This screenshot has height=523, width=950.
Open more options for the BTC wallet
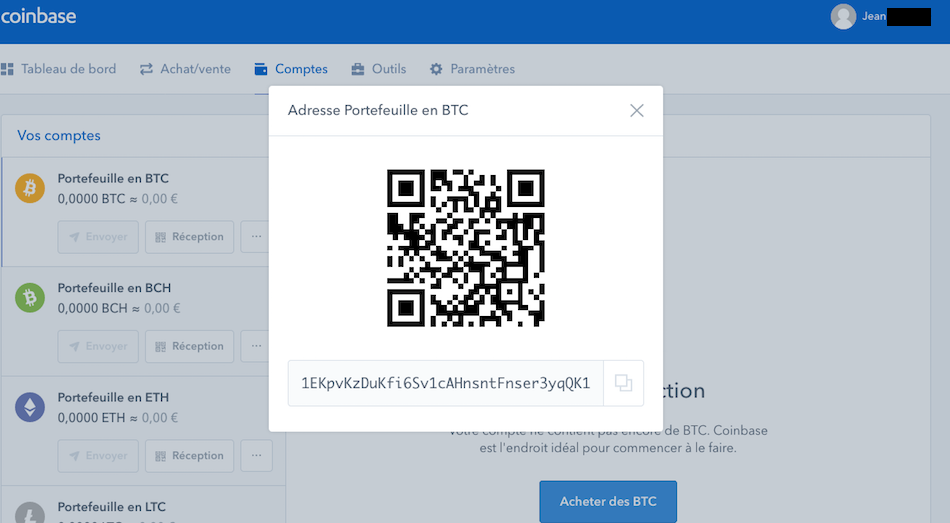point(256,237)
